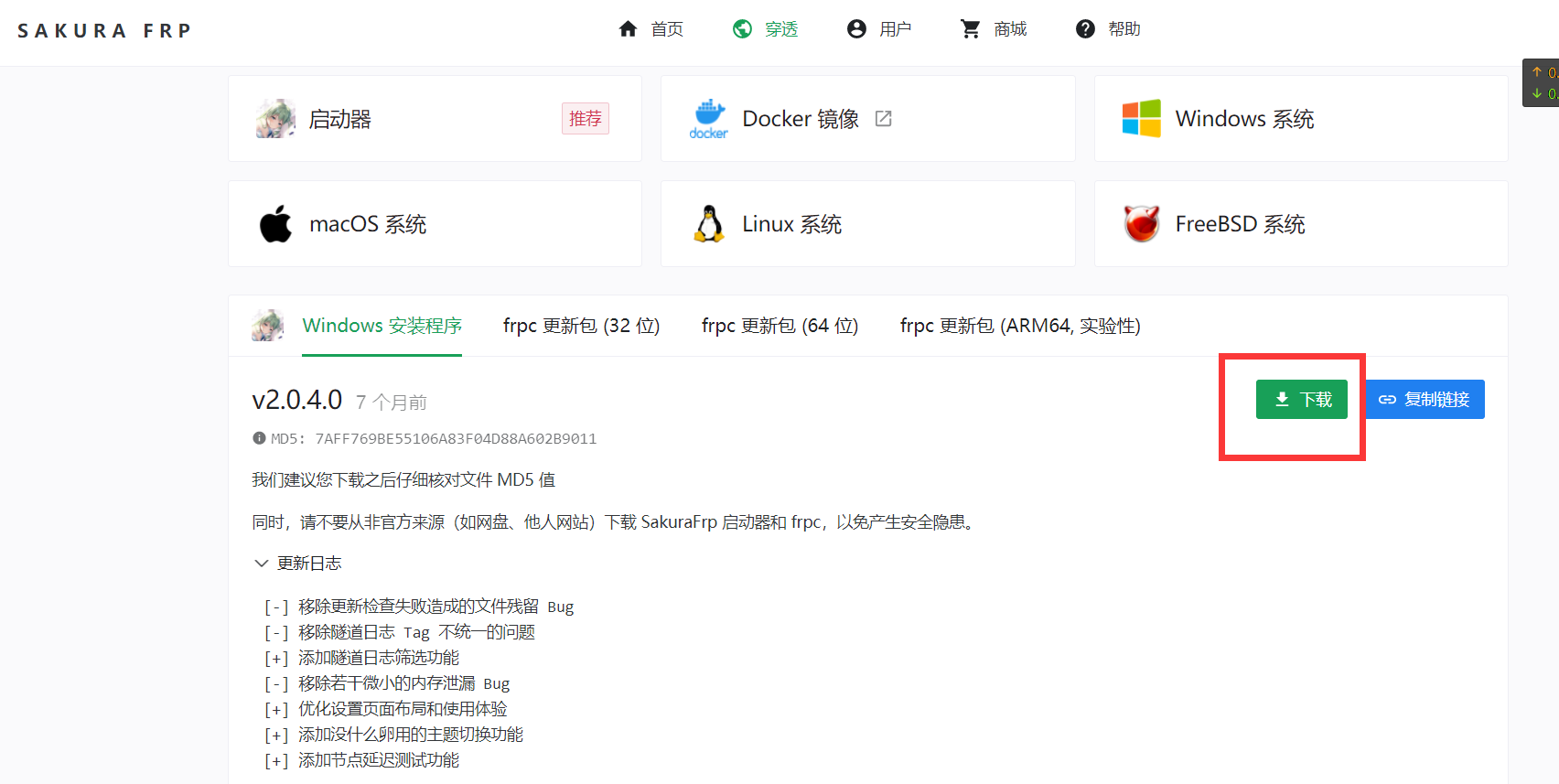Switch to frpc 更新包 (32 位) tab
The height and width of the screenshot is (784, 1559).
coord(581,326)
